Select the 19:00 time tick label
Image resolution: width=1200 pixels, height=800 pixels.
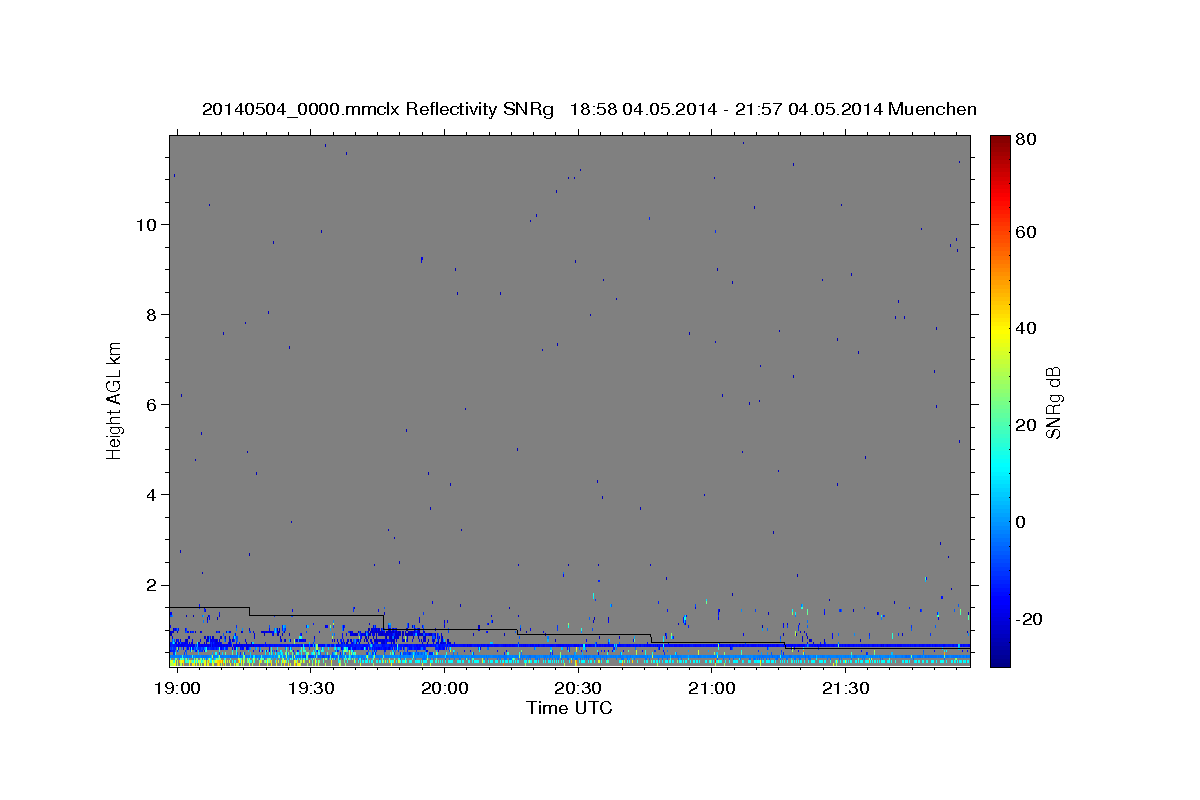point(177,688)
